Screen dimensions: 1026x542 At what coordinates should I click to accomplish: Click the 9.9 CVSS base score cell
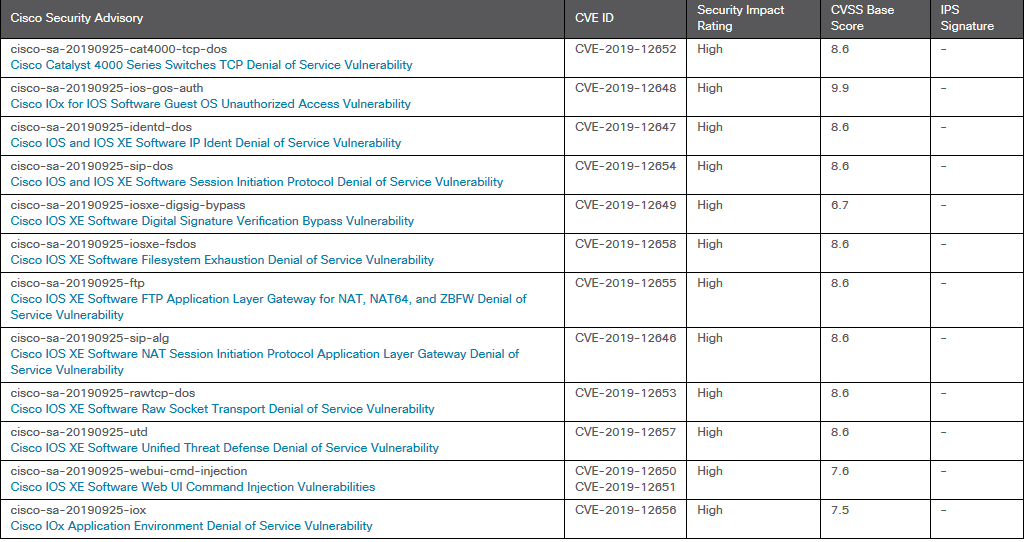pyautogui.click(x=840, y=88)
